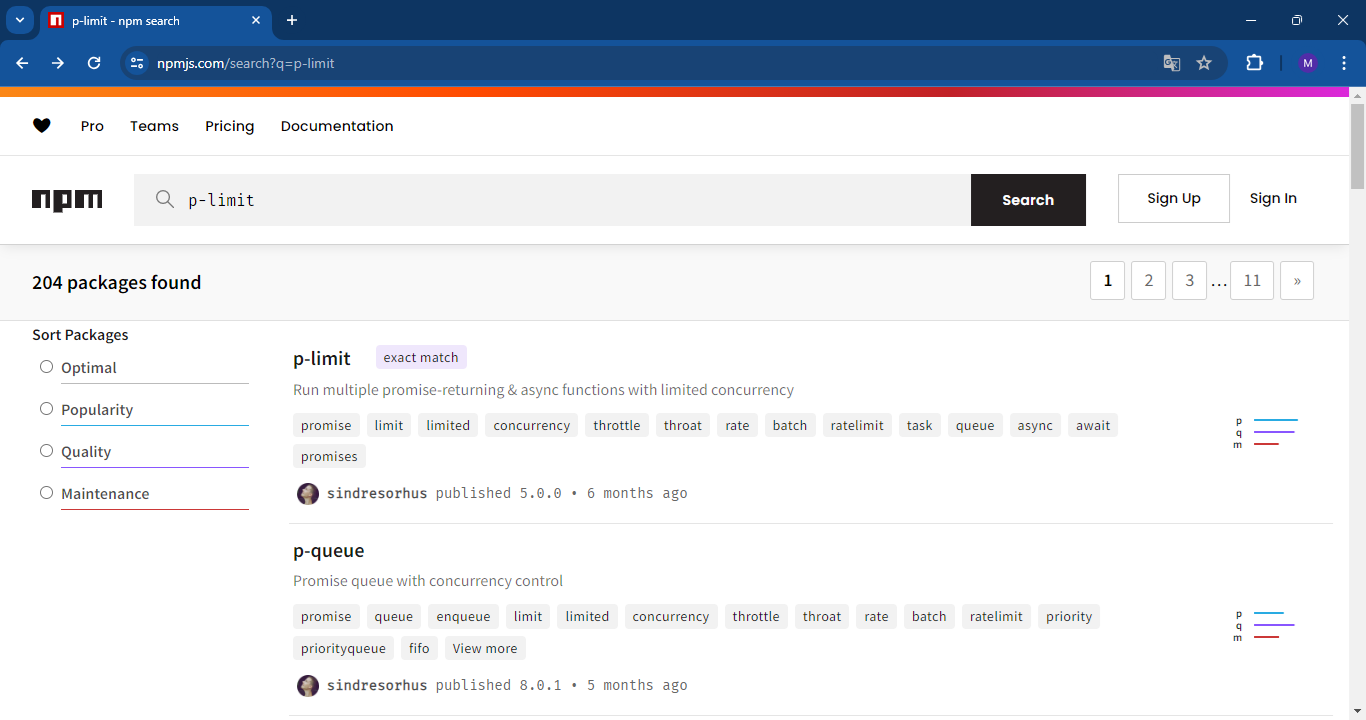Open the Google Translate icon in address bar
Screen dimensions: 1366x720
tap(1171, 62)
